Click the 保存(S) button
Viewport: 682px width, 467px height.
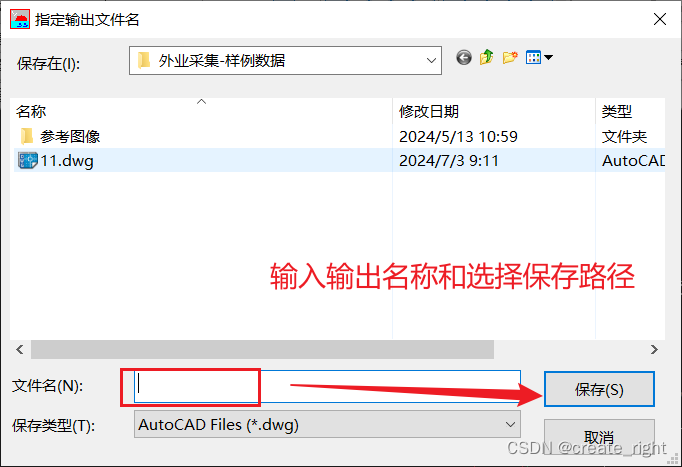tap(599, 389)
